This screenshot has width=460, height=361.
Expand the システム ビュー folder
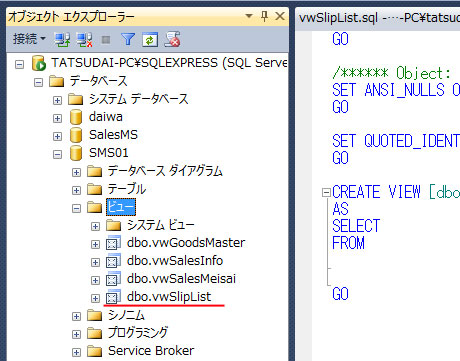pos(95,226)
